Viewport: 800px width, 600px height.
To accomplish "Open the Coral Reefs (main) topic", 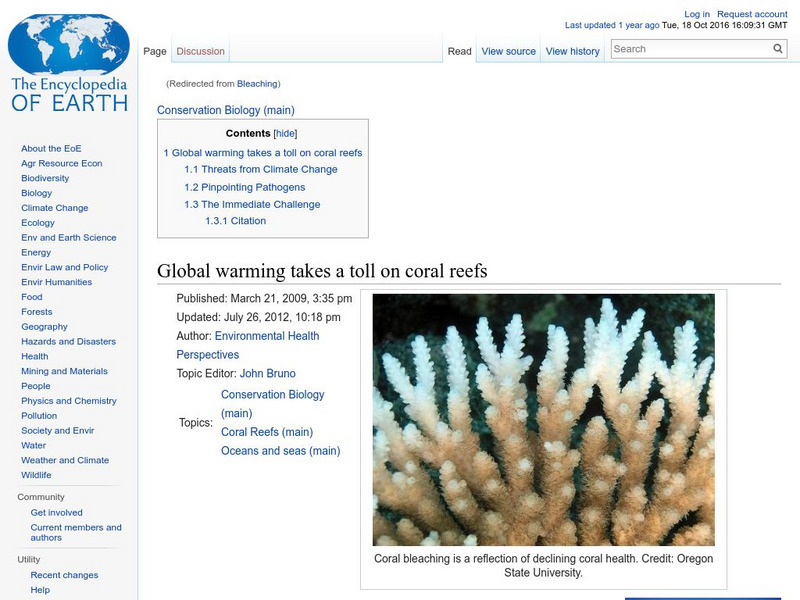I will (x=266, y=432).
